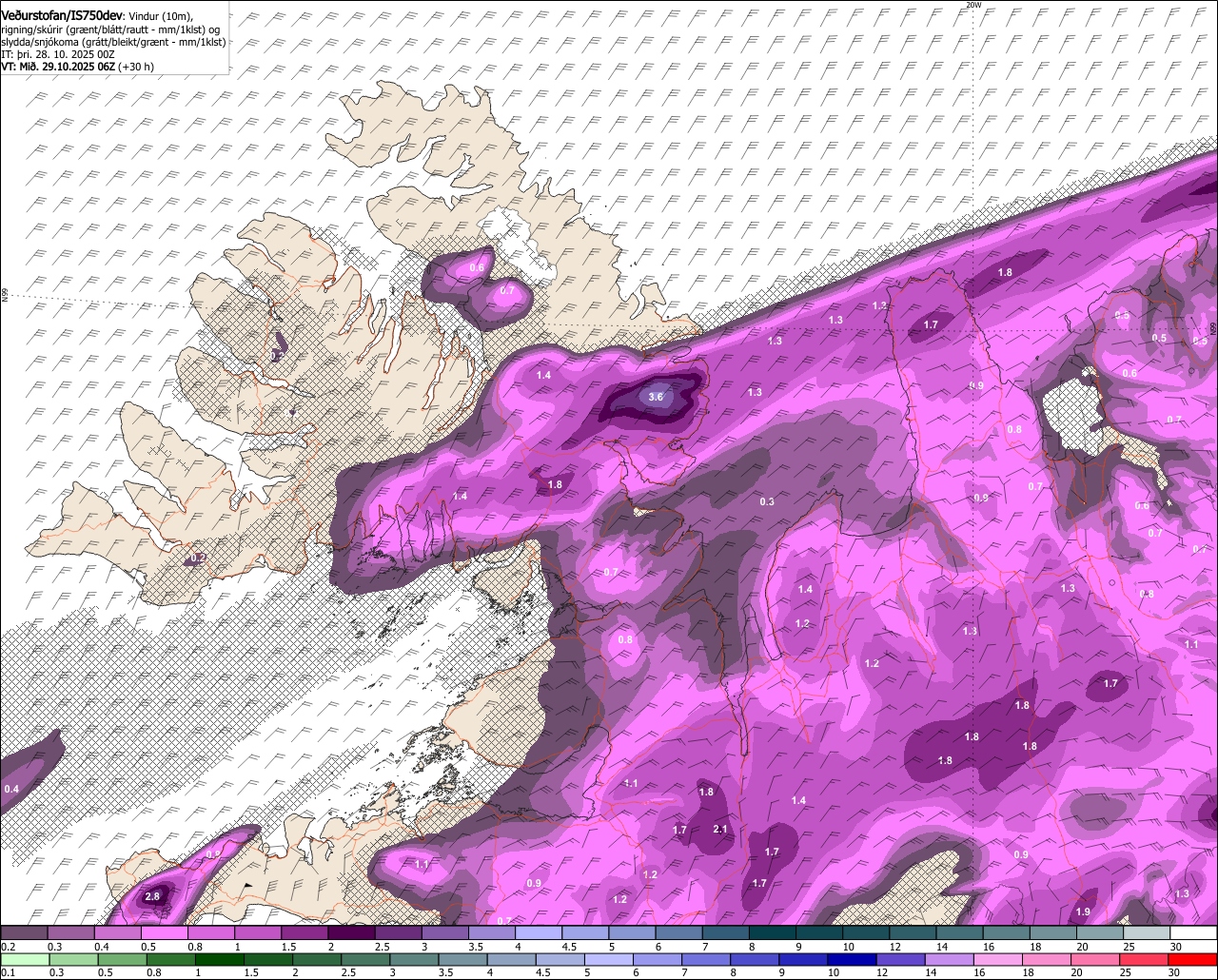
Task: Click the 2.1 precipitation value on the map
Action: tap(719, 830)
